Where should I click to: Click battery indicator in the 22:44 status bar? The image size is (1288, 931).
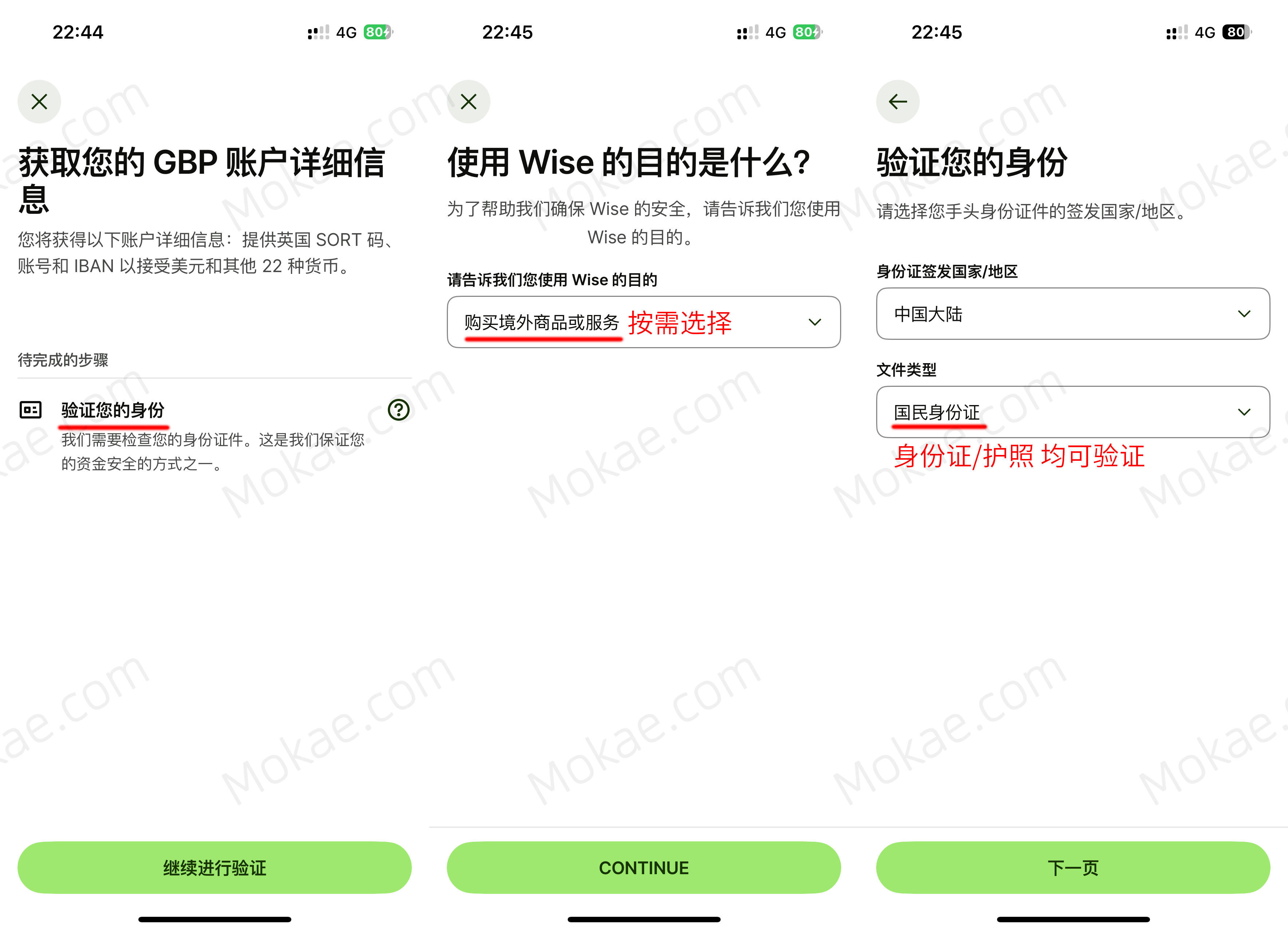pyautogui.click(x=378, y=32)
